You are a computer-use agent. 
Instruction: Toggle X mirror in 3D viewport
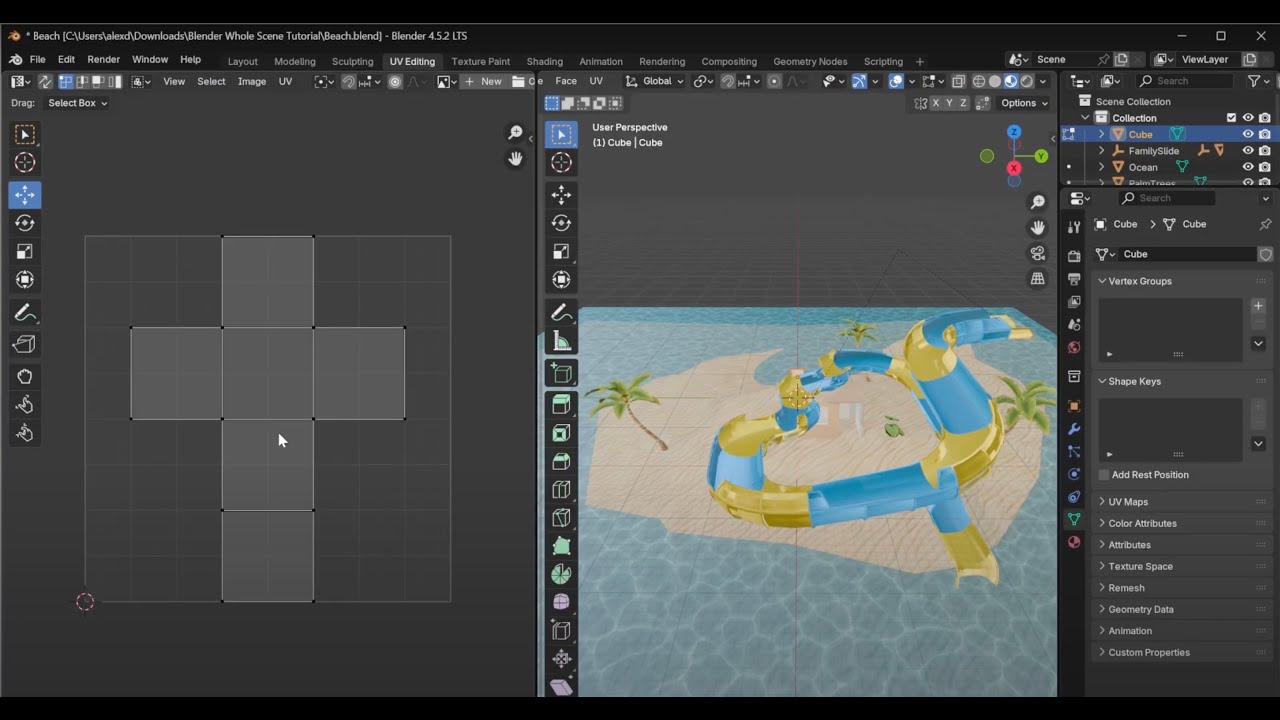pos(936,103)
